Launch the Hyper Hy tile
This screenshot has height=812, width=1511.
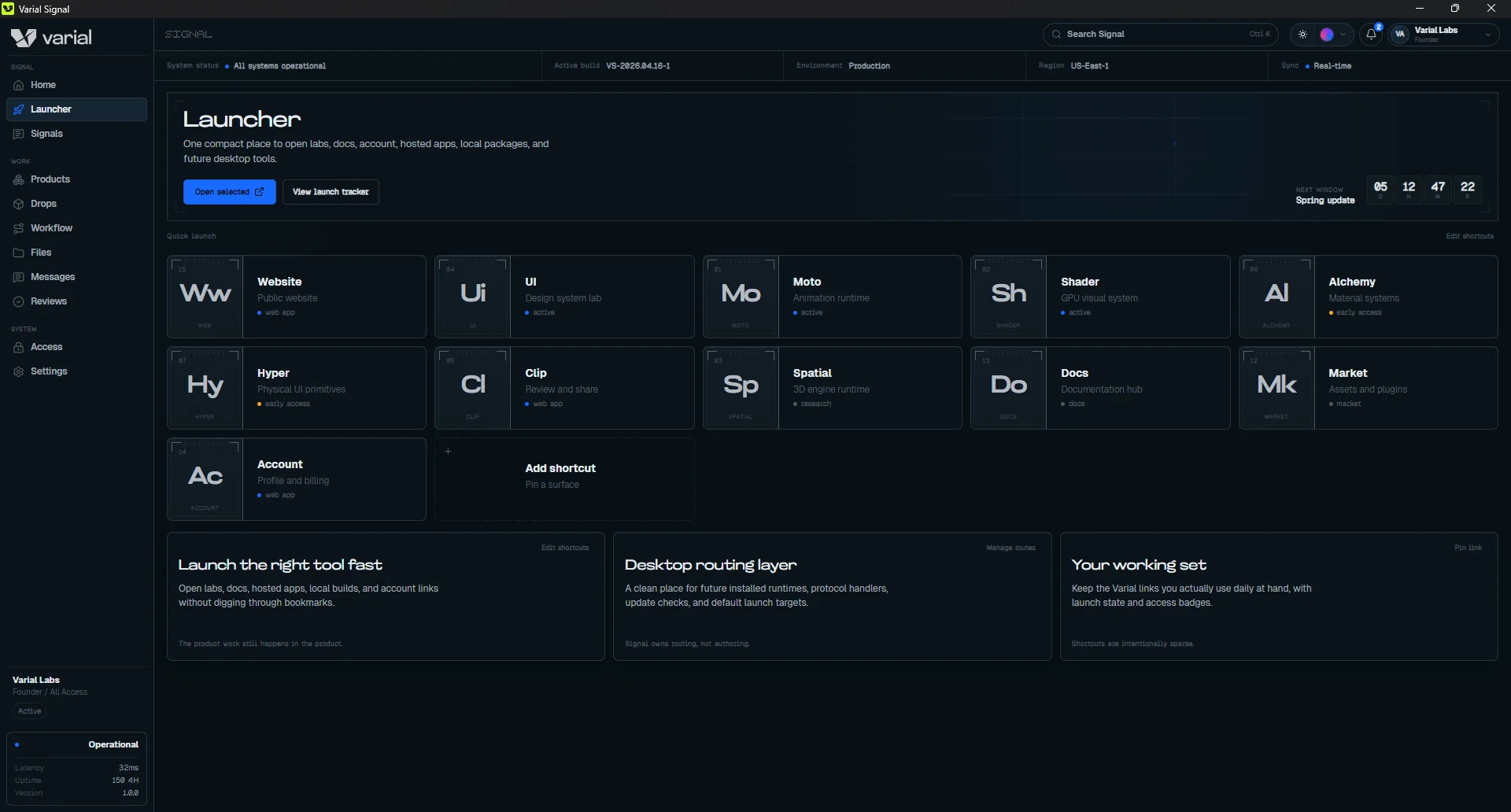click(x=297, y=388)
